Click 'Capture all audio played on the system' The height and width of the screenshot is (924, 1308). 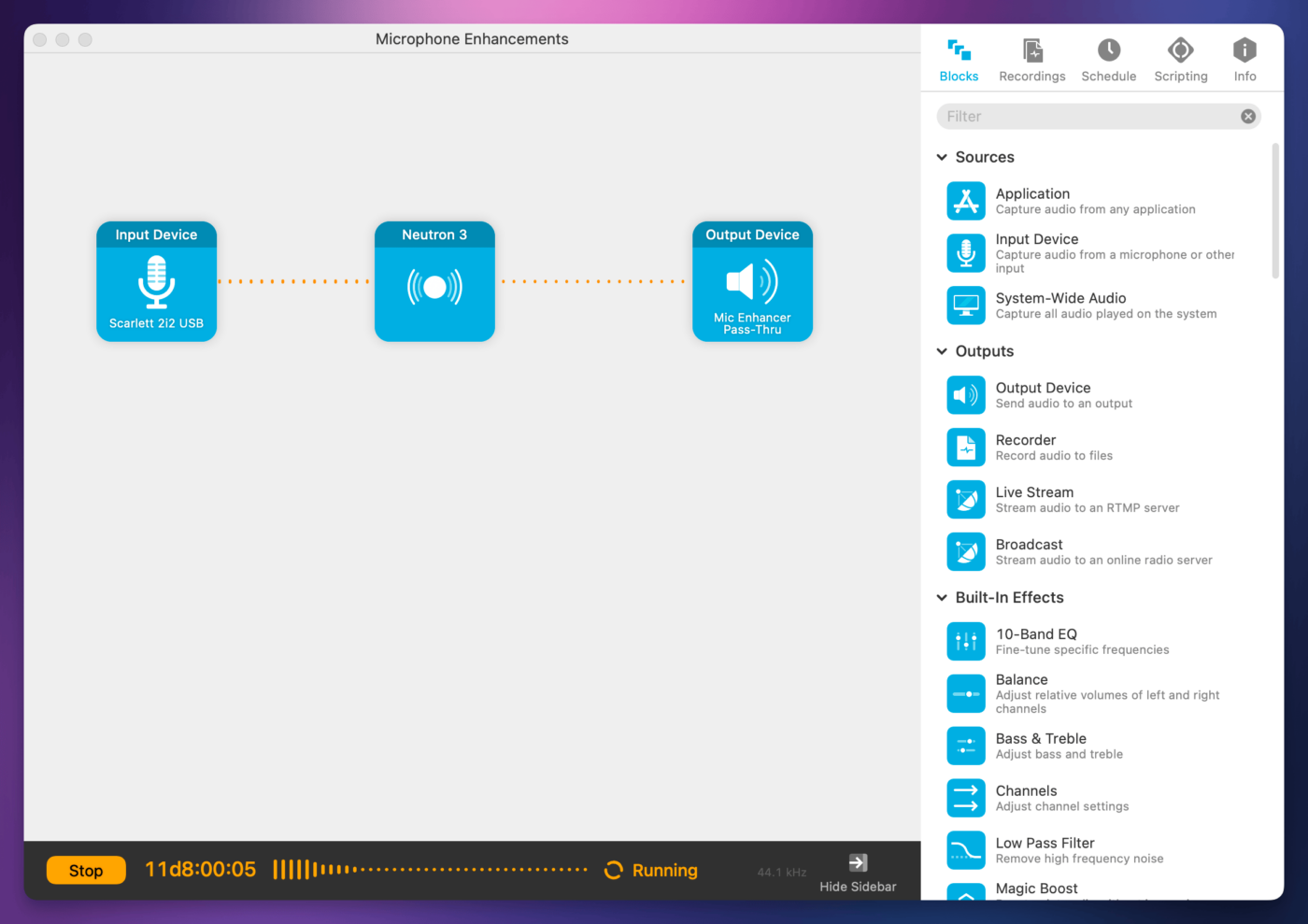[x=1106, y=314]
